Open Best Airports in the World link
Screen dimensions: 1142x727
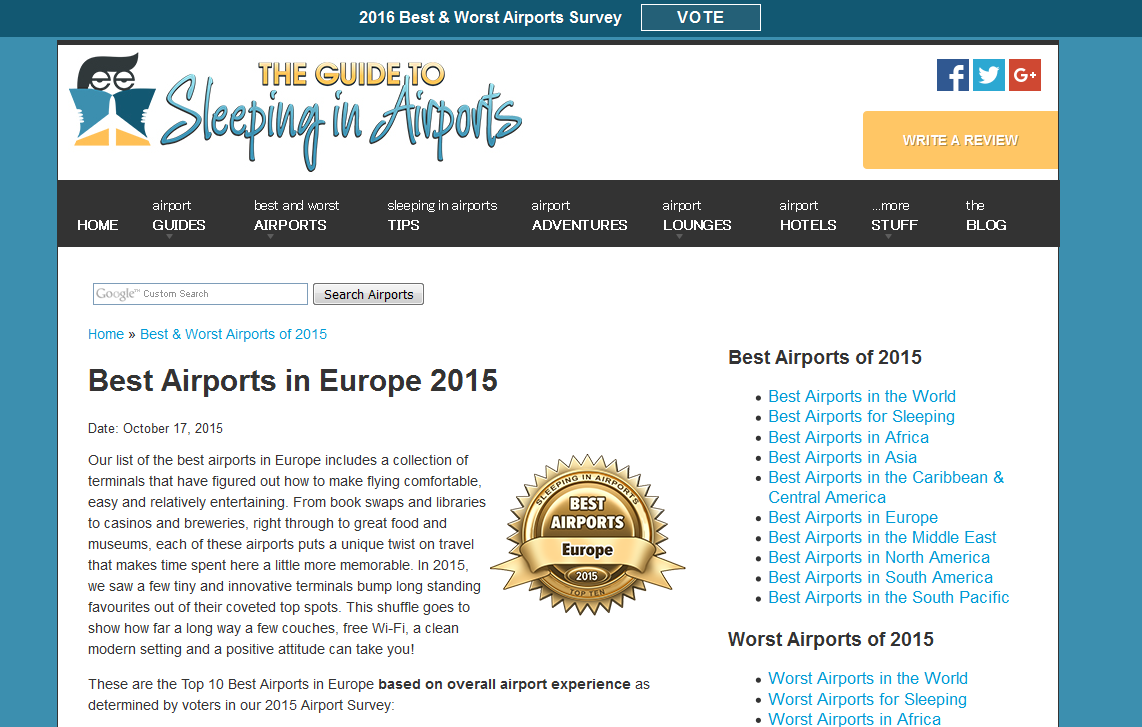pos(862,396)
